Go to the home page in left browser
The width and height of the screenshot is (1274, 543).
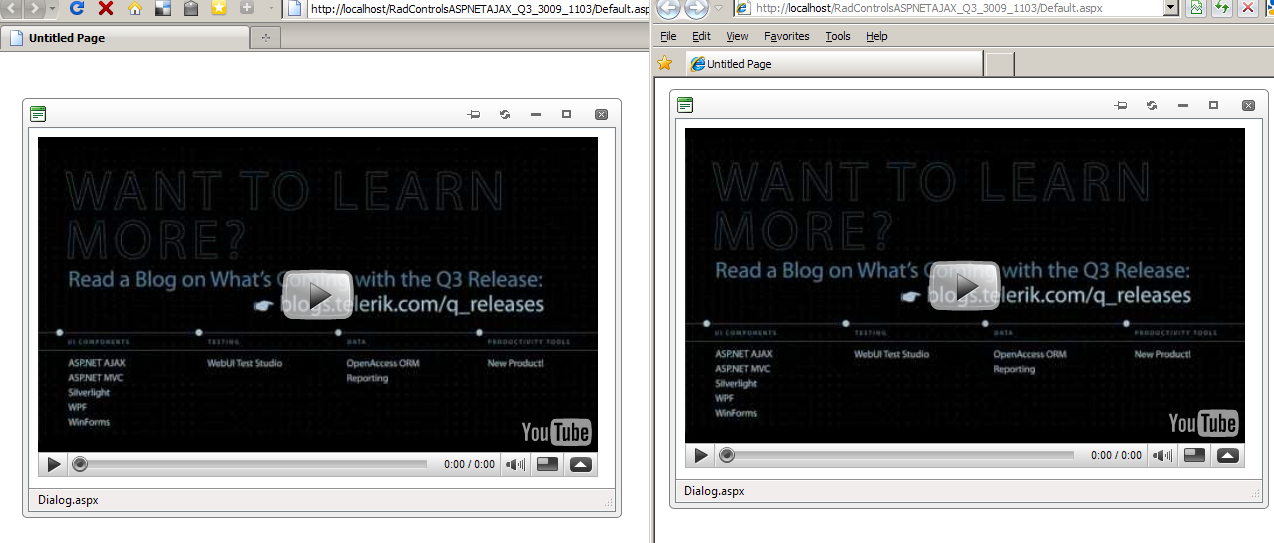[135, 8]
